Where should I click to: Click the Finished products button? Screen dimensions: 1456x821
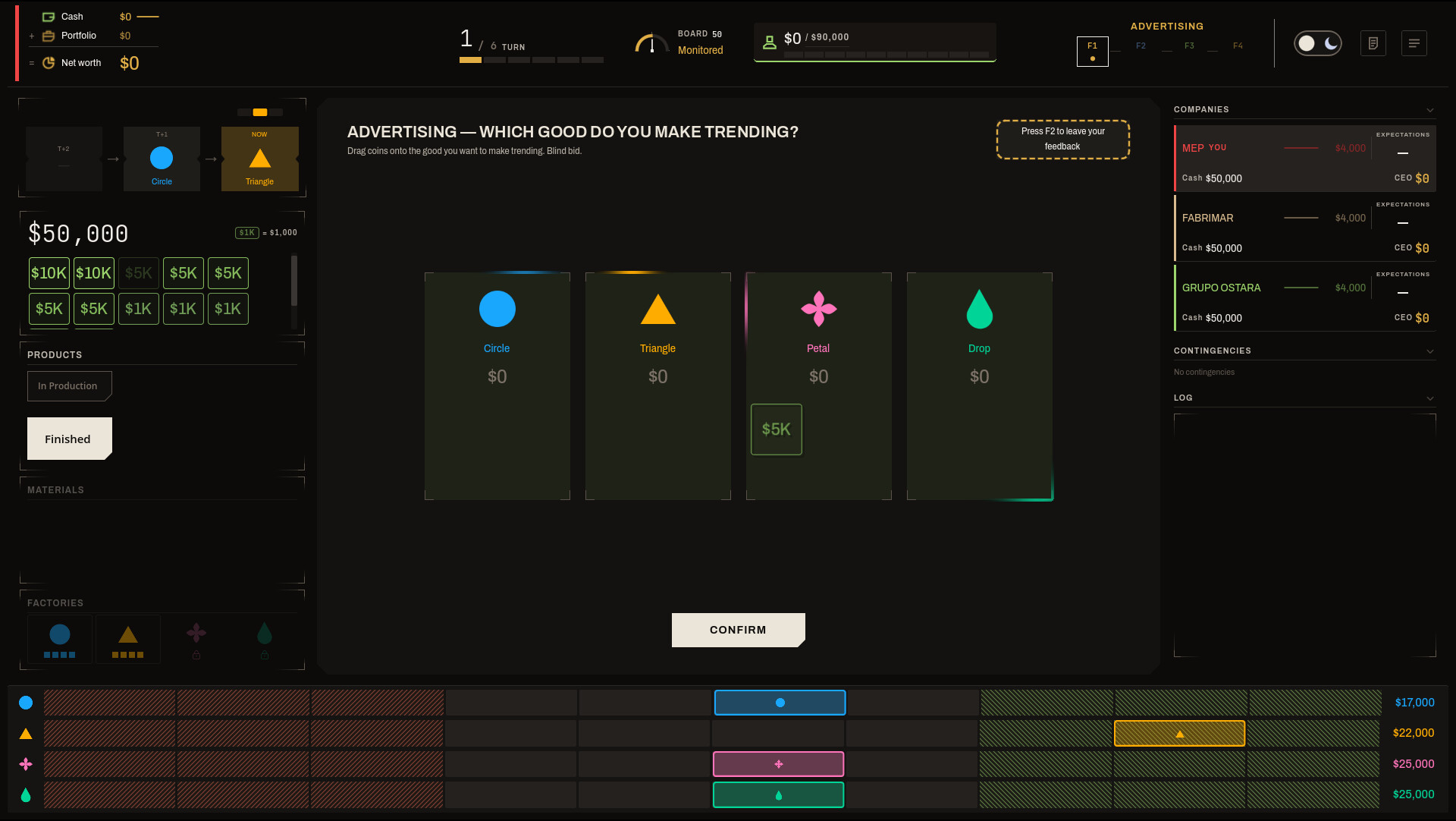[x=70, y=439]
